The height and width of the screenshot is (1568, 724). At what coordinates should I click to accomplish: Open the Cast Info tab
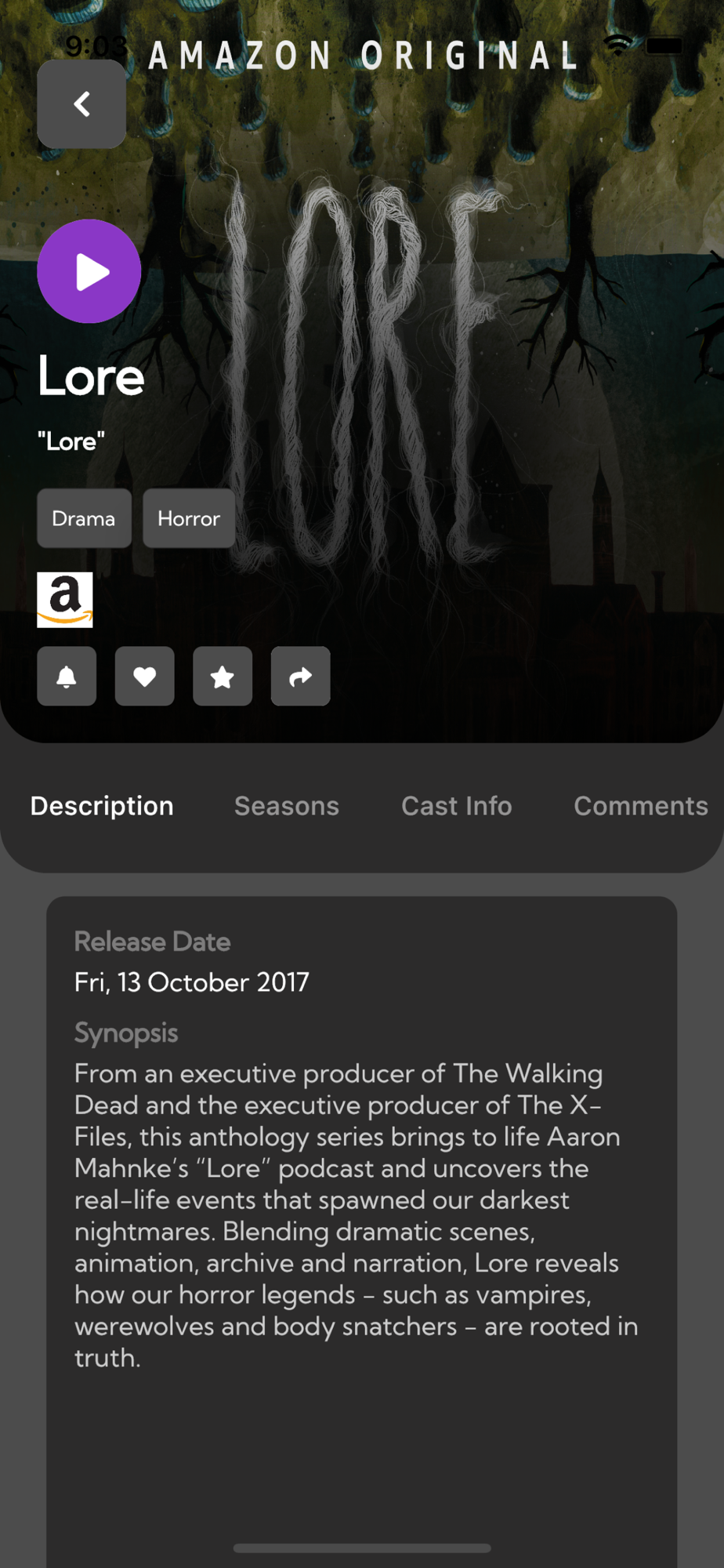click(457, 806)
